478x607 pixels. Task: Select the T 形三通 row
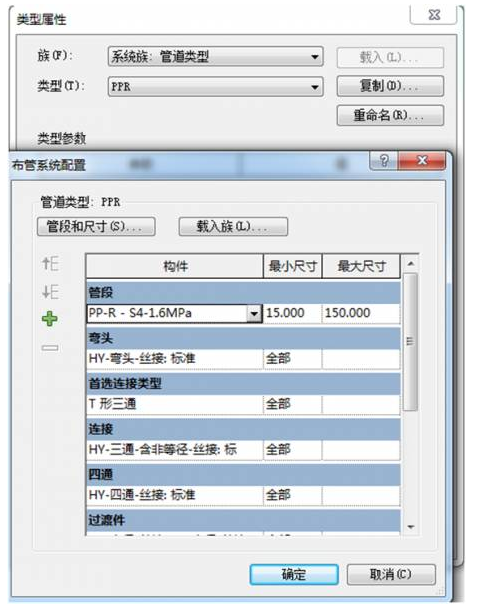pyautogui.click(x=175, y=405)
